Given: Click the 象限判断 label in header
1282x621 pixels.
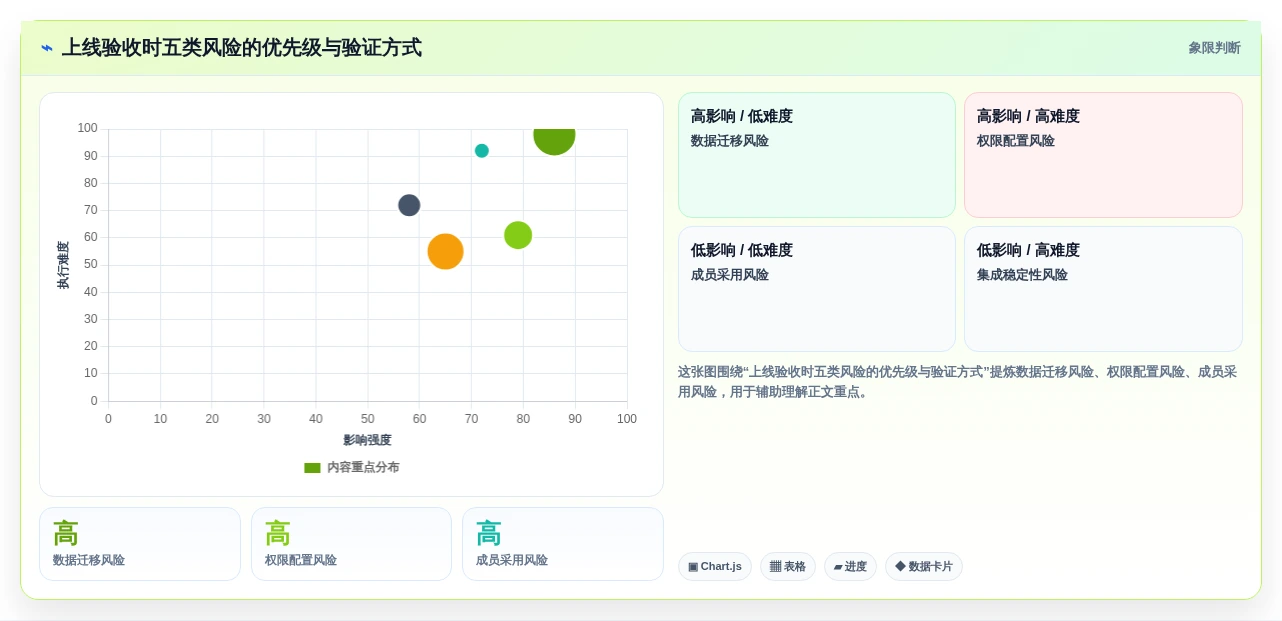Looking at the screenshot, I should click(1214, 48).
